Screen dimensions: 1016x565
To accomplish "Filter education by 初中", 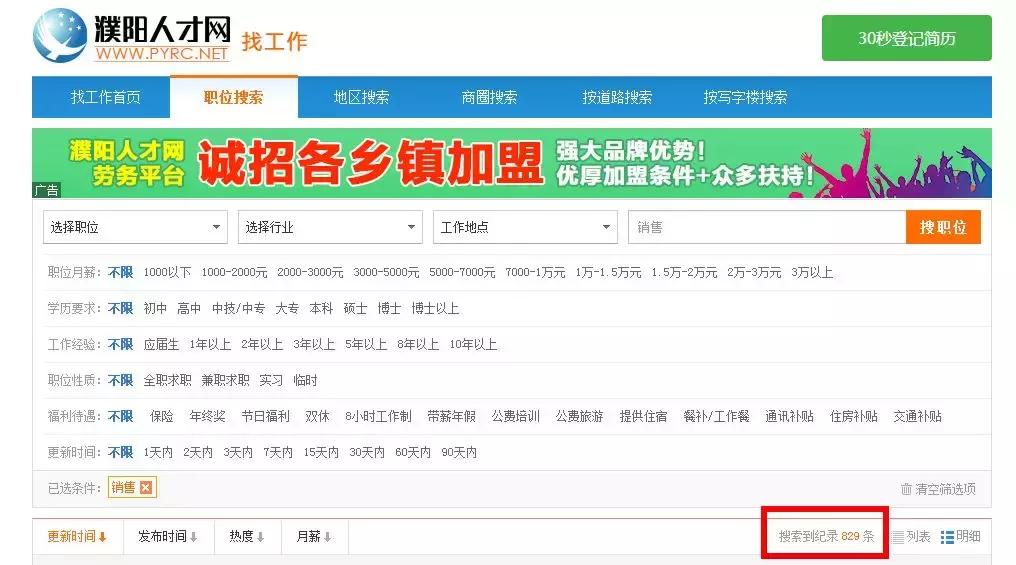I will click(x=155, y=308).
